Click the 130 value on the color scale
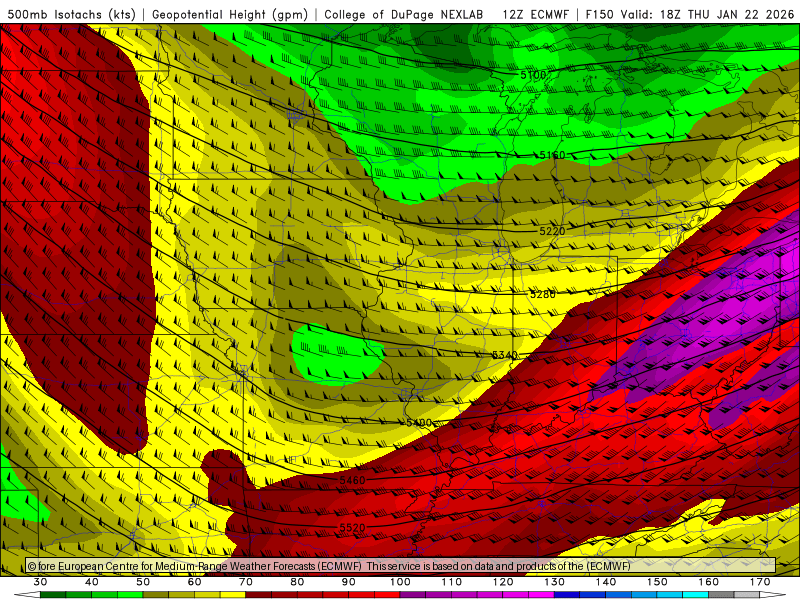This screenshot has width=800, height=600. coord(554,582)
